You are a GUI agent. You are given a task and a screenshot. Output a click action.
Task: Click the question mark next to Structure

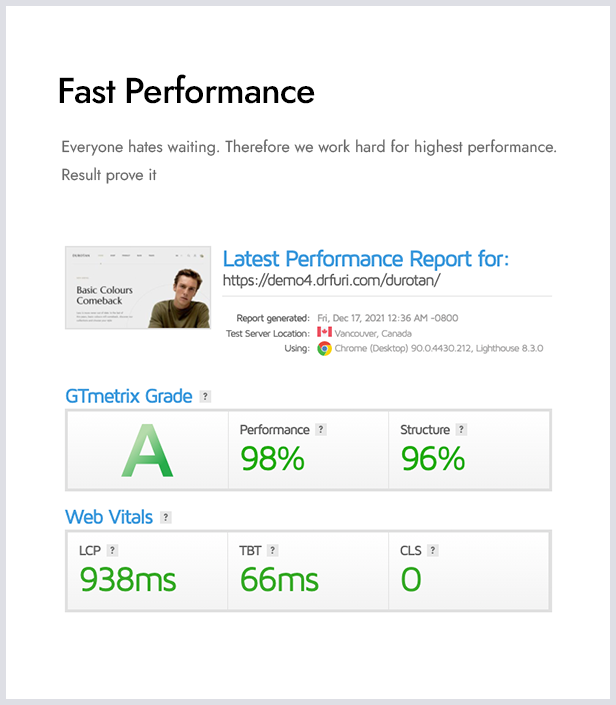pyautogui.click(x=461, y=430)
